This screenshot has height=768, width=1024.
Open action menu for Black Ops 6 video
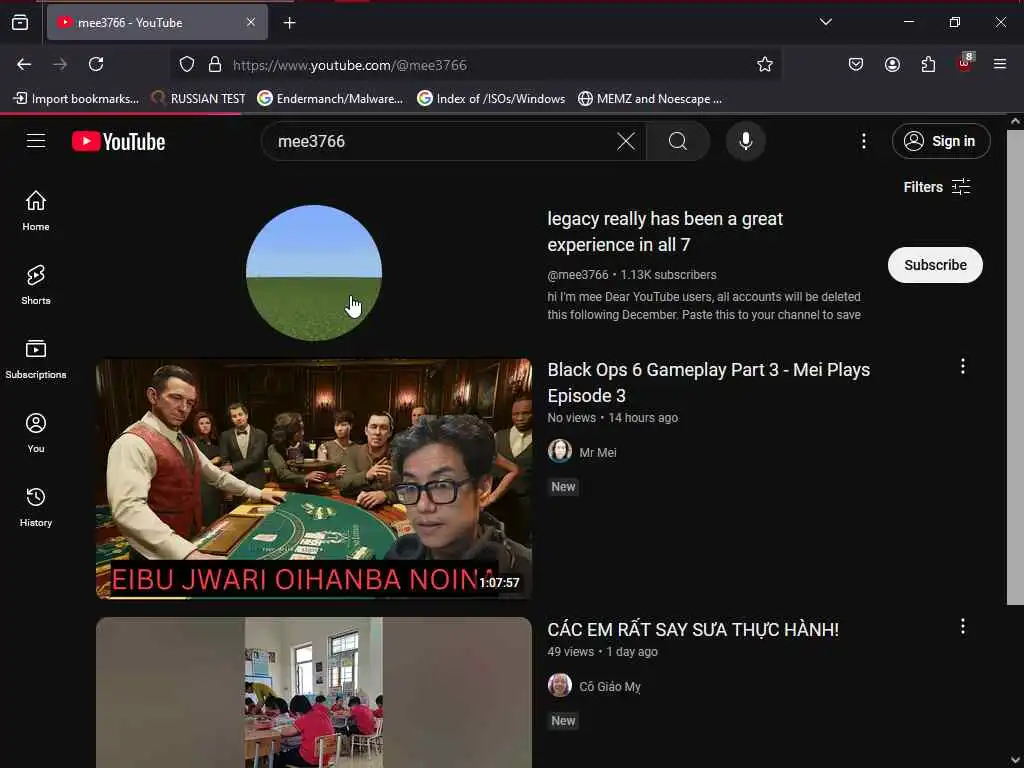(963, 366)
